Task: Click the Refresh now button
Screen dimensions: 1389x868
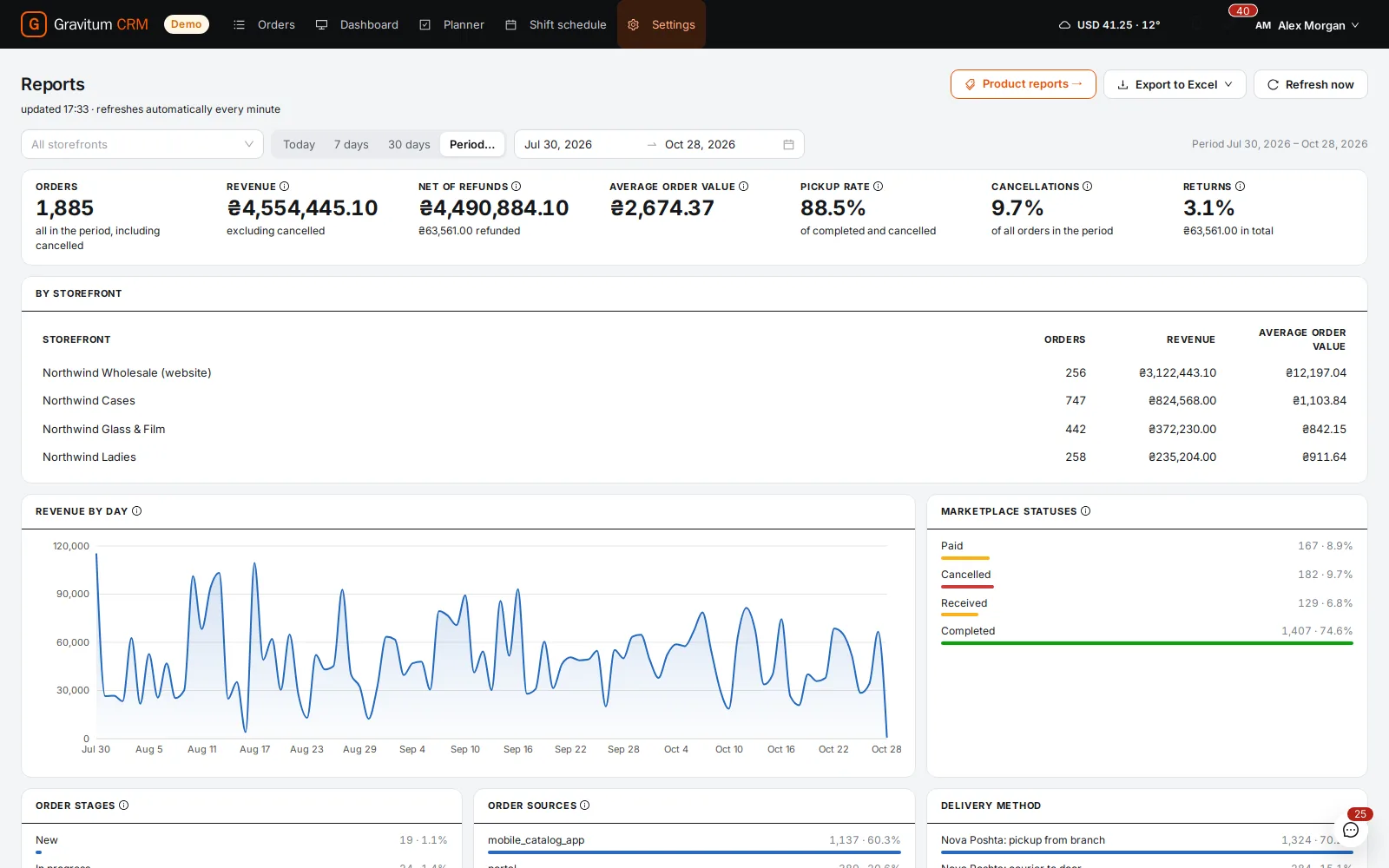Action: tap(1311, 84)
